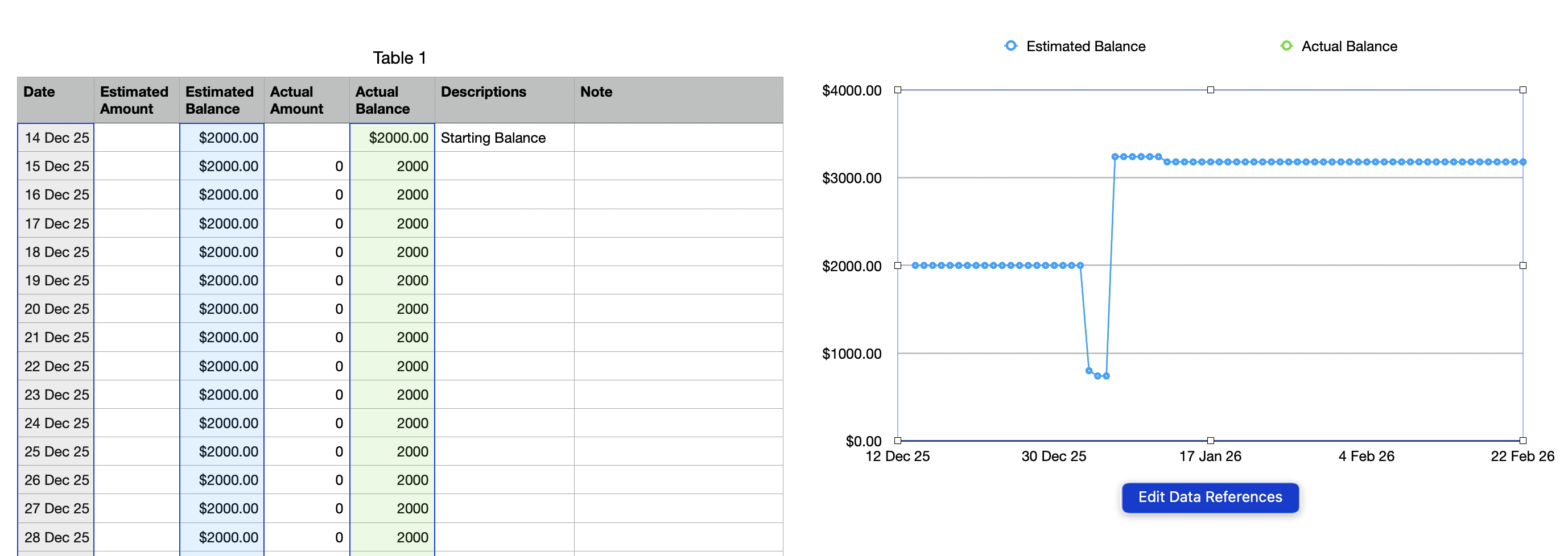Select the Note column header cell
The width and height of the screenshot is (1568, 556).
(678, 99)
